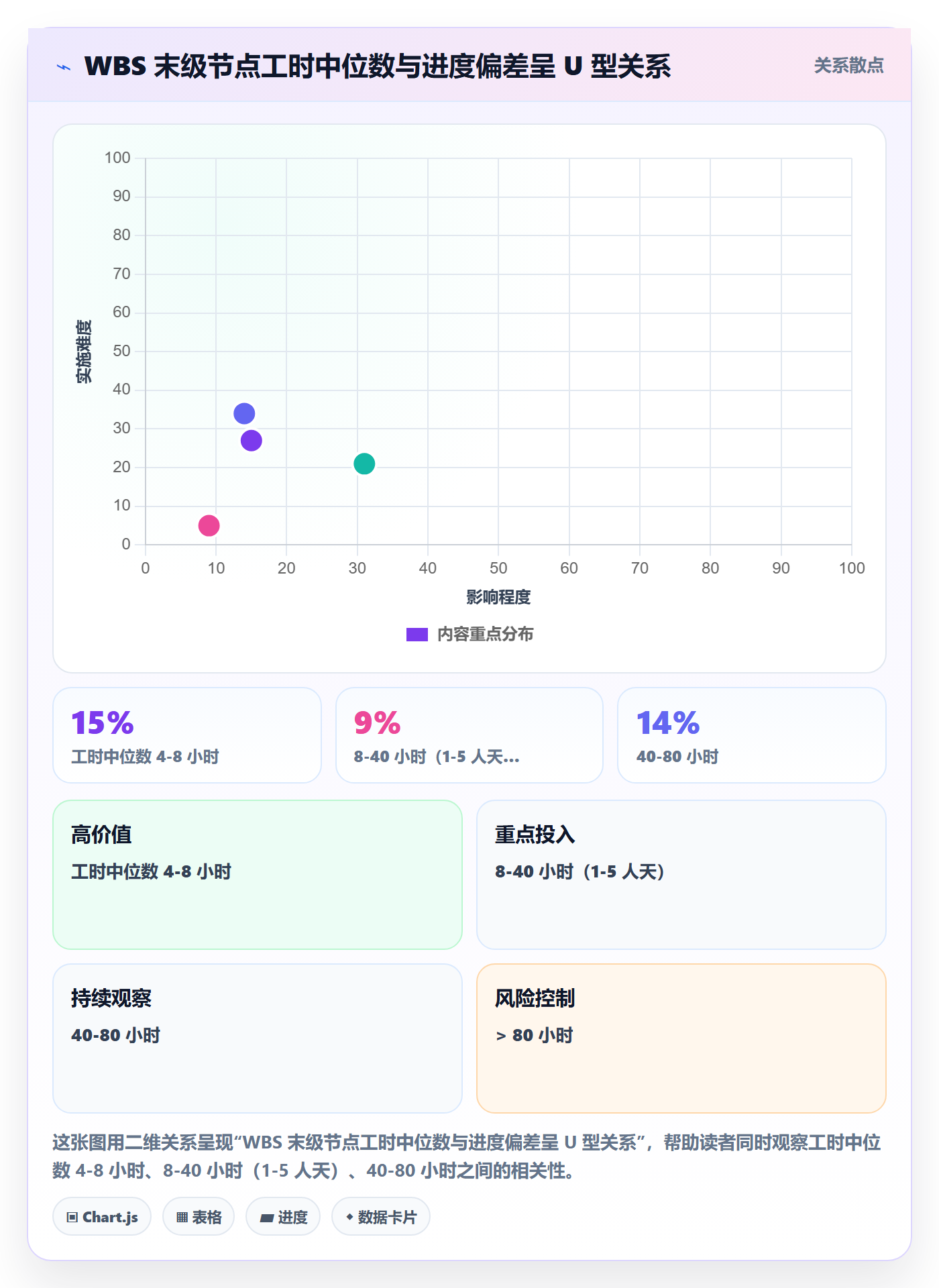Click the Chart.js chip square icon
Viewport: 939px width, 1288px height.
click(x=72, y=1218)
